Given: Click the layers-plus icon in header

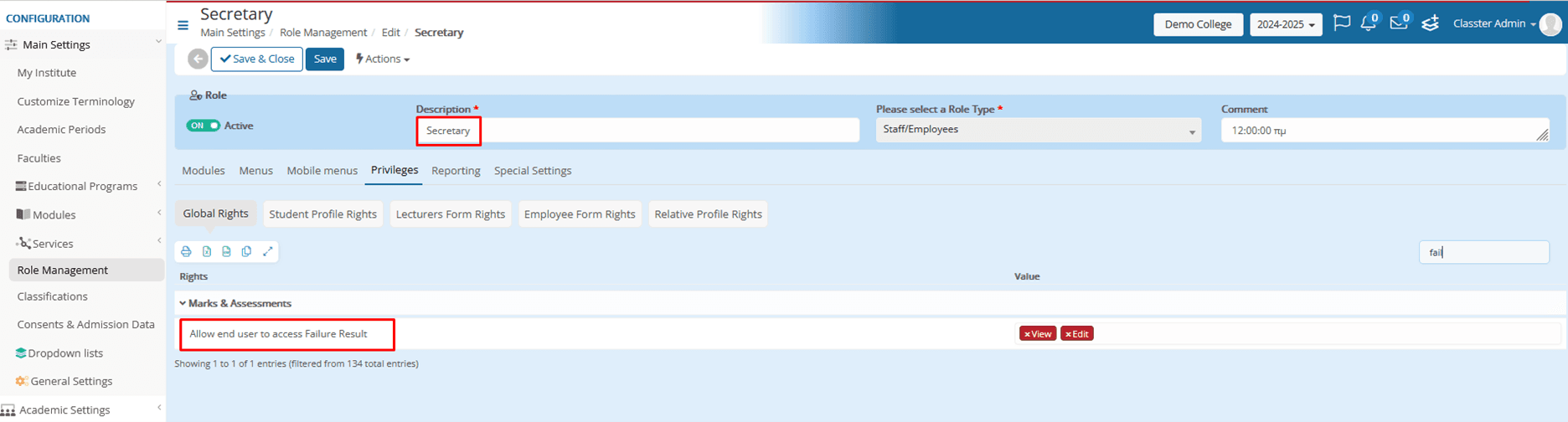Looking at the screenshot, I should point(1430,23).
